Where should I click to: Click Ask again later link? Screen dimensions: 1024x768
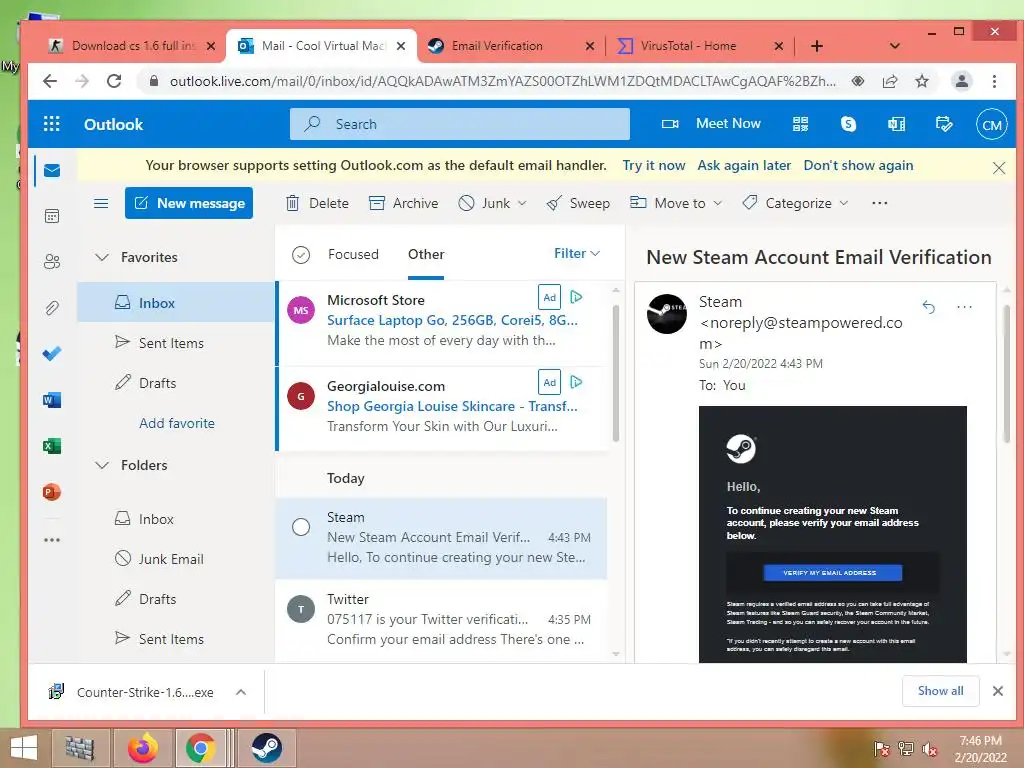coord(744,165)
